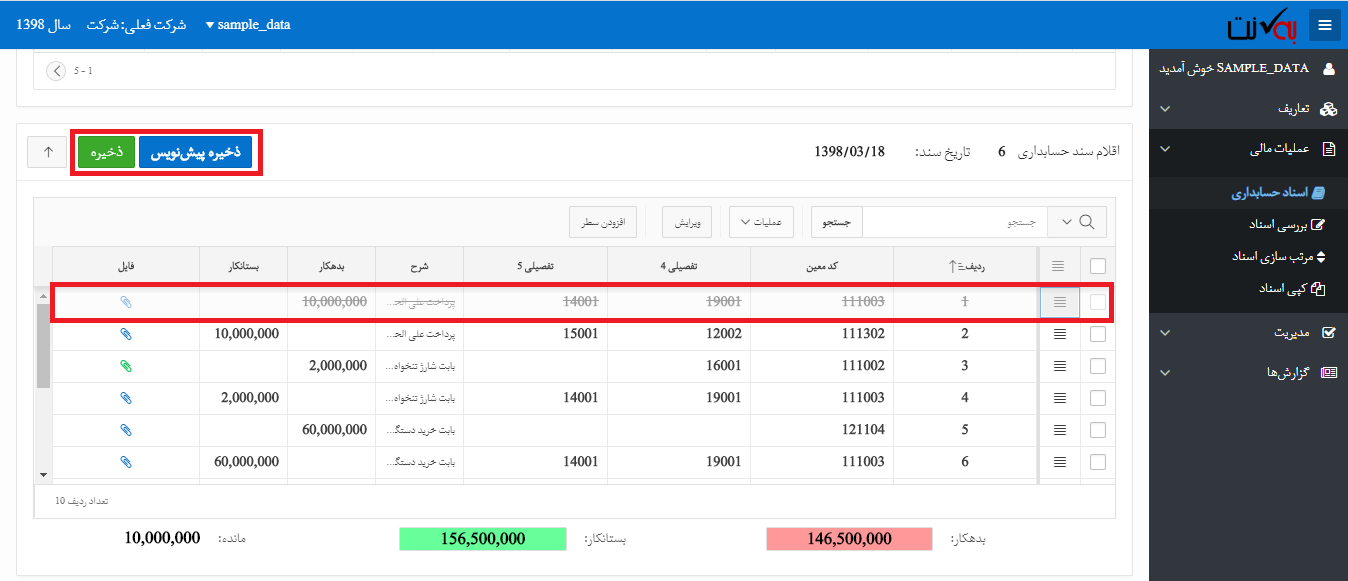Click the فایل column header

coord(126,266)
